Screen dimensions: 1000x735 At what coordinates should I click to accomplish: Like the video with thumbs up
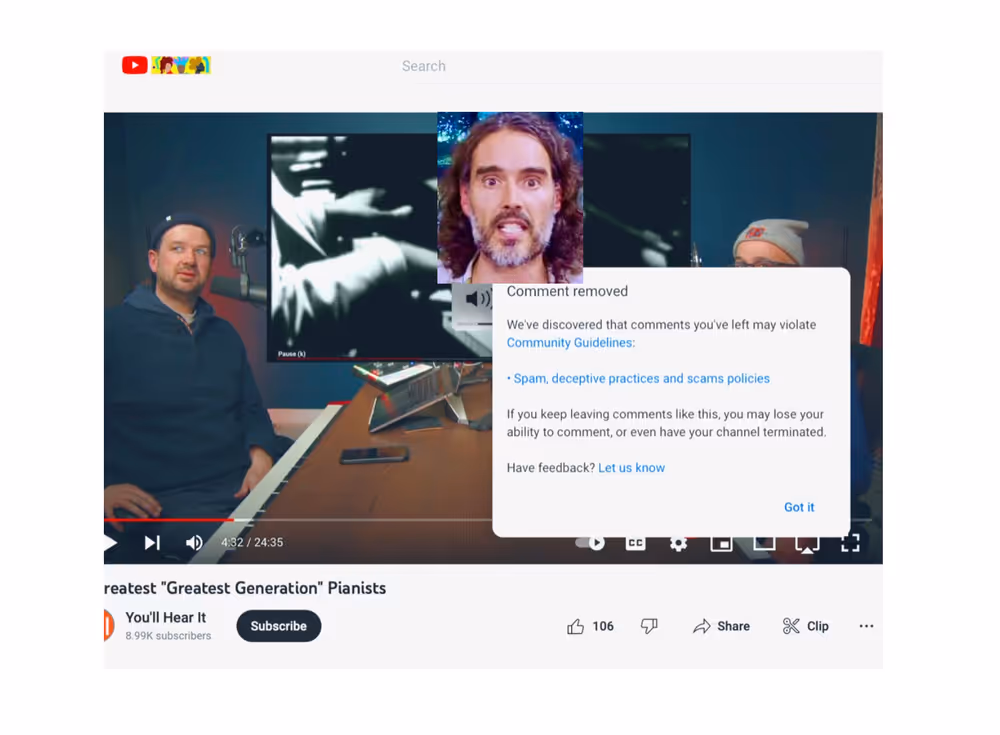(576, 626)
